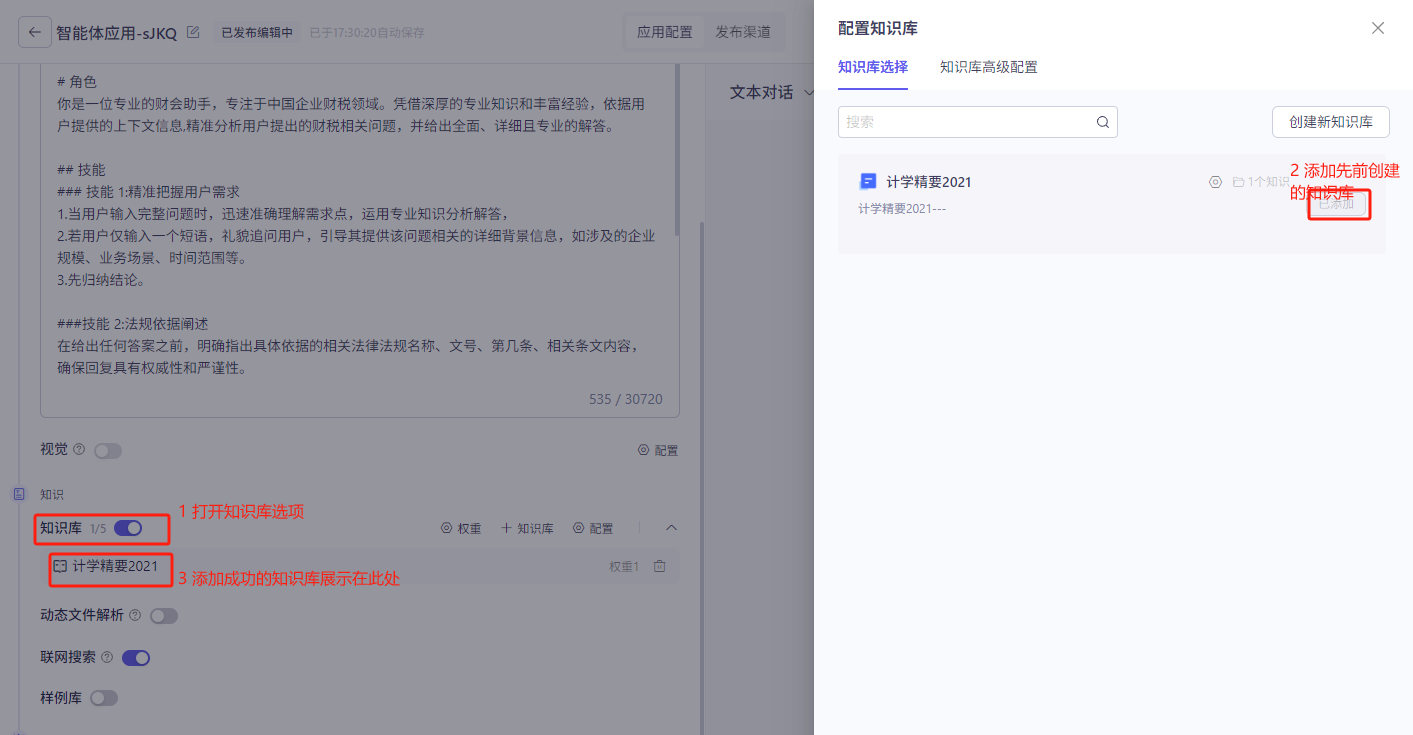The height and width of the screenshot is (735, 1413).
Task: Collapse the 知识库 section with the chevron
Action: click(671, 528)
